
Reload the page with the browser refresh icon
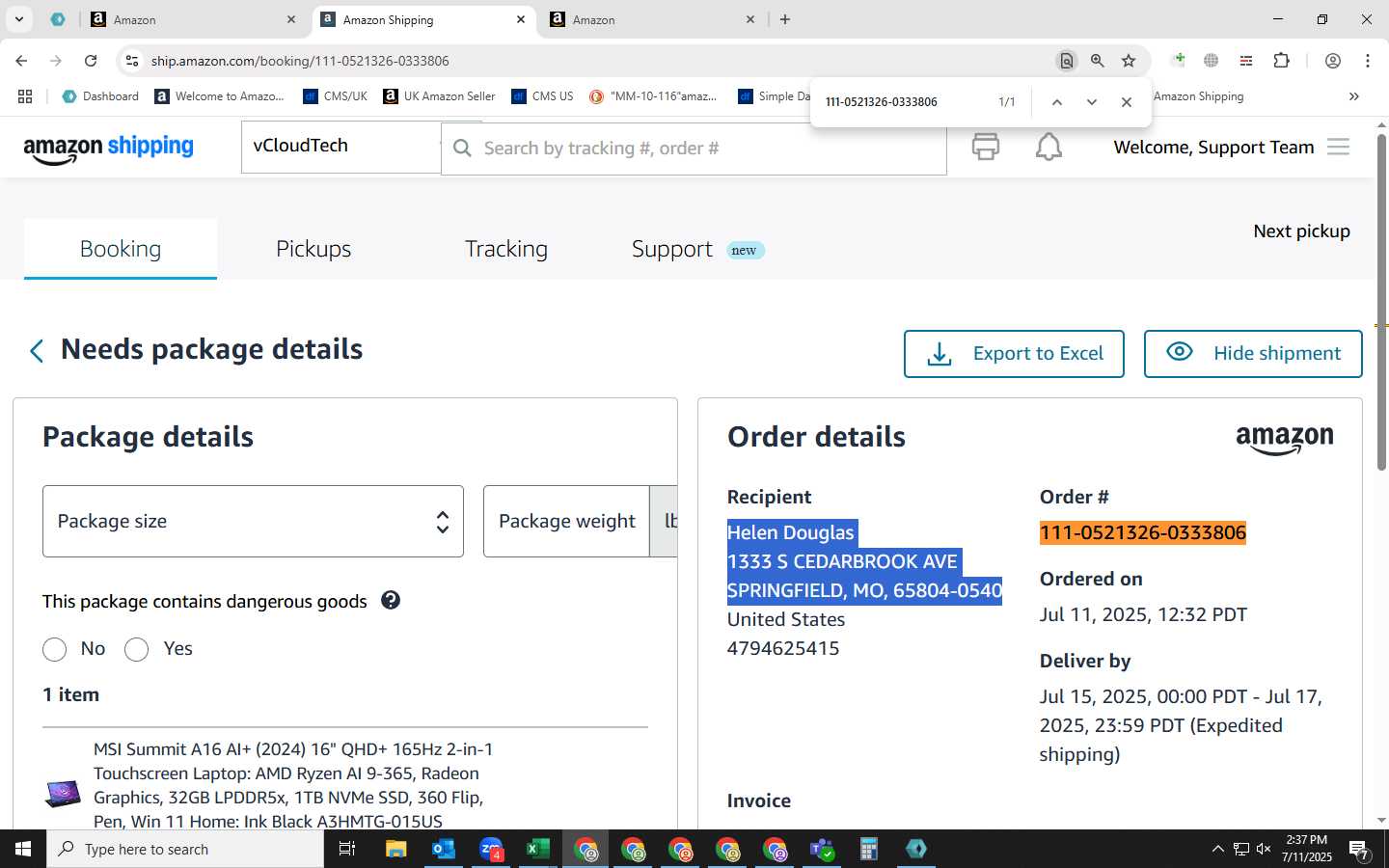pyautogui.click(x=91, y=61)
